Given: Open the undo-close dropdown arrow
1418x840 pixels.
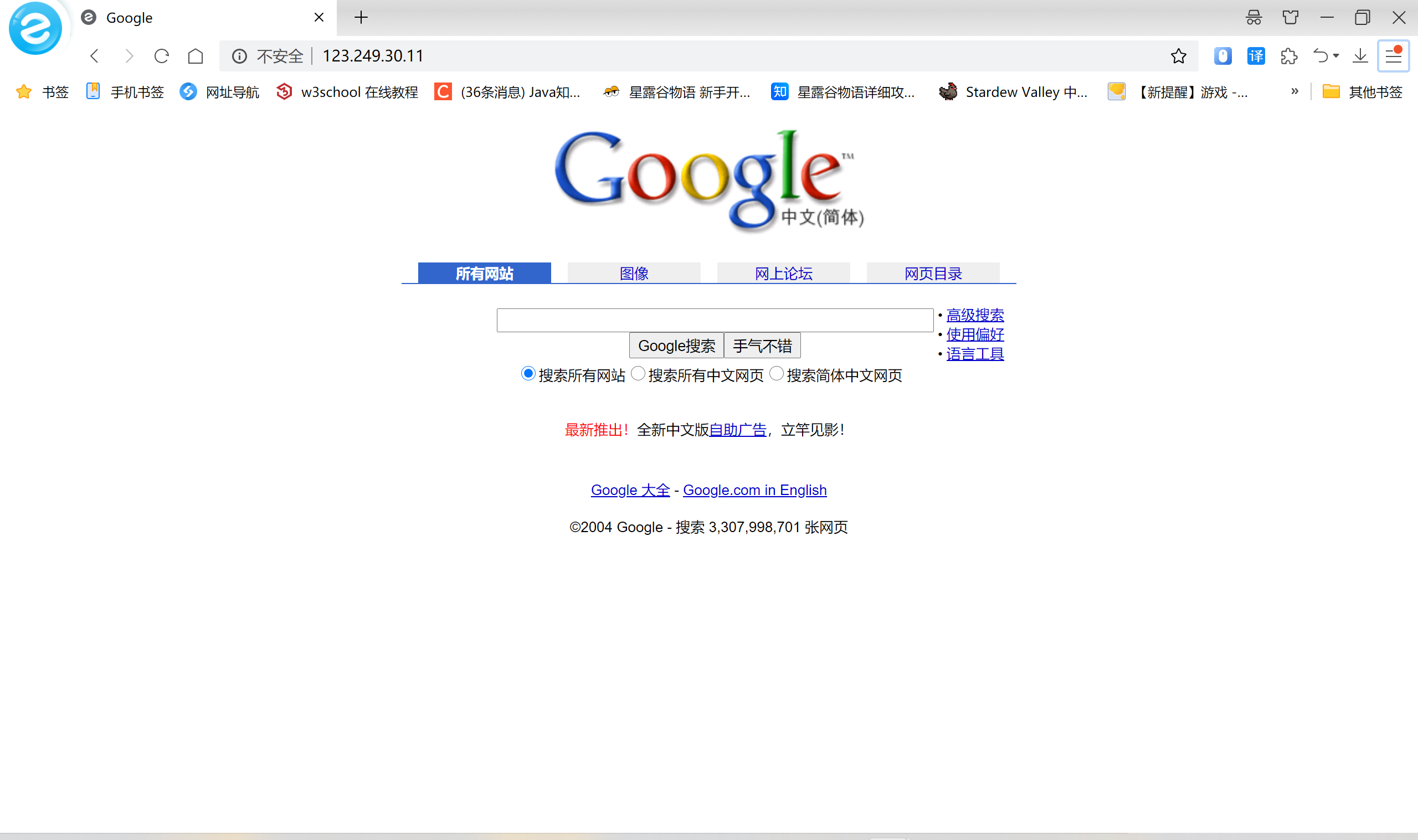Looking at the screenshot, I should (x=1336, y=56).
